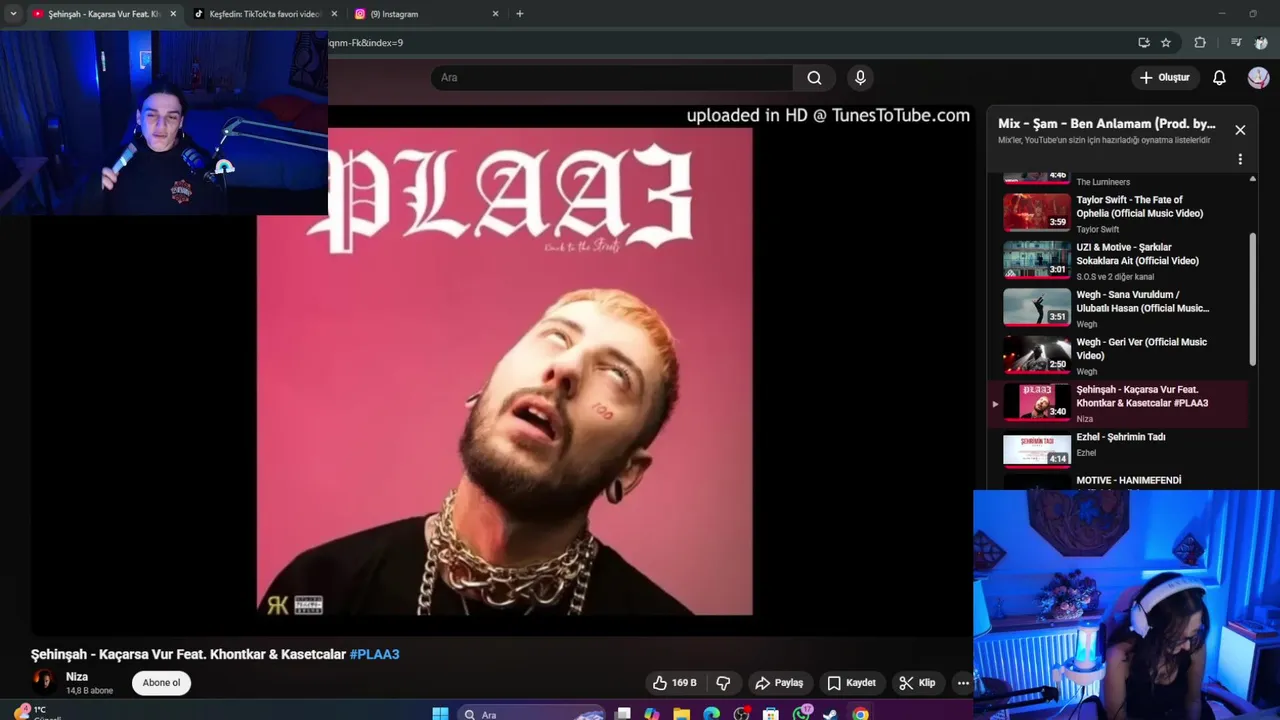Image resolution: width=1280 pixels, height=720 pixels.
Task: Switch to the TikTok Keşfedin tab
Action: click(x=264, y=14)
